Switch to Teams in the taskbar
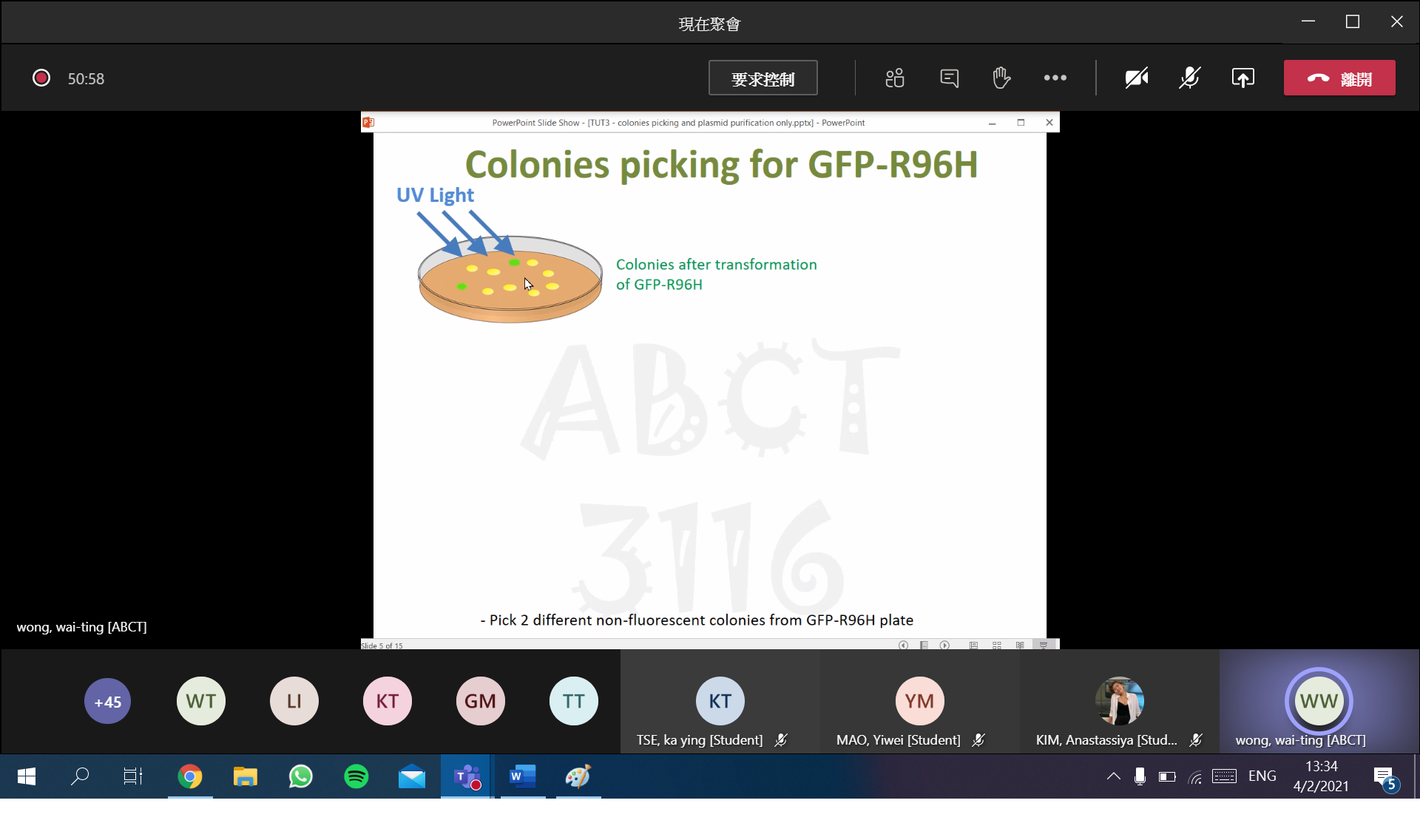Image resolution: width=1420 pixels, height=840 pixels. (x=467, y=776)
